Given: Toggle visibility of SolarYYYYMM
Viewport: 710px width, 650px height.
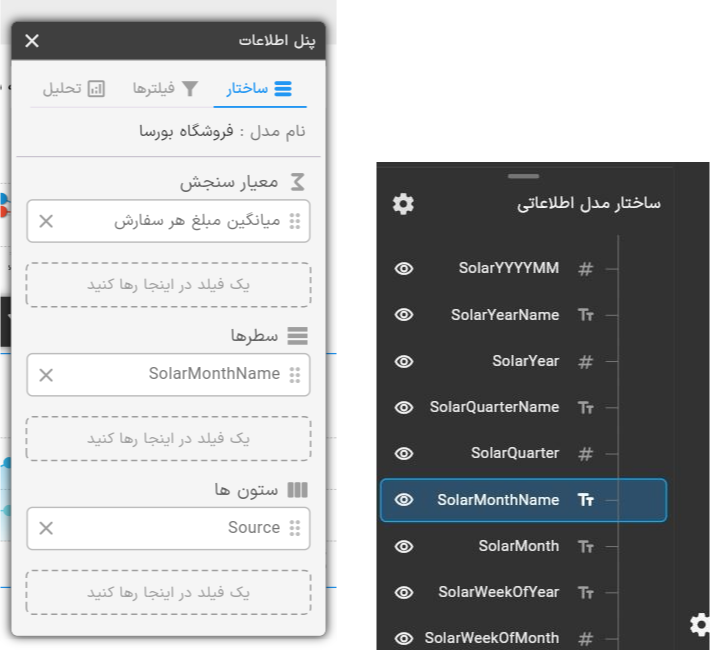Looking at the screenshot, I should [x=404, y=269].
